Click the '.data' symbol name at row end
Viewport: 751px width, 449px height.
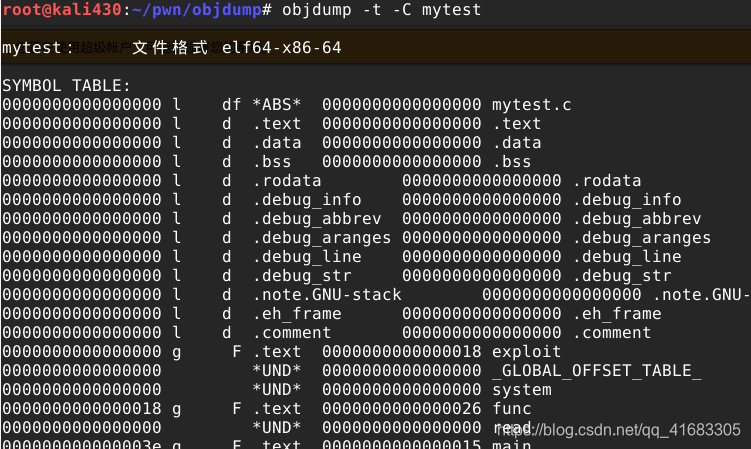[516, 142]
